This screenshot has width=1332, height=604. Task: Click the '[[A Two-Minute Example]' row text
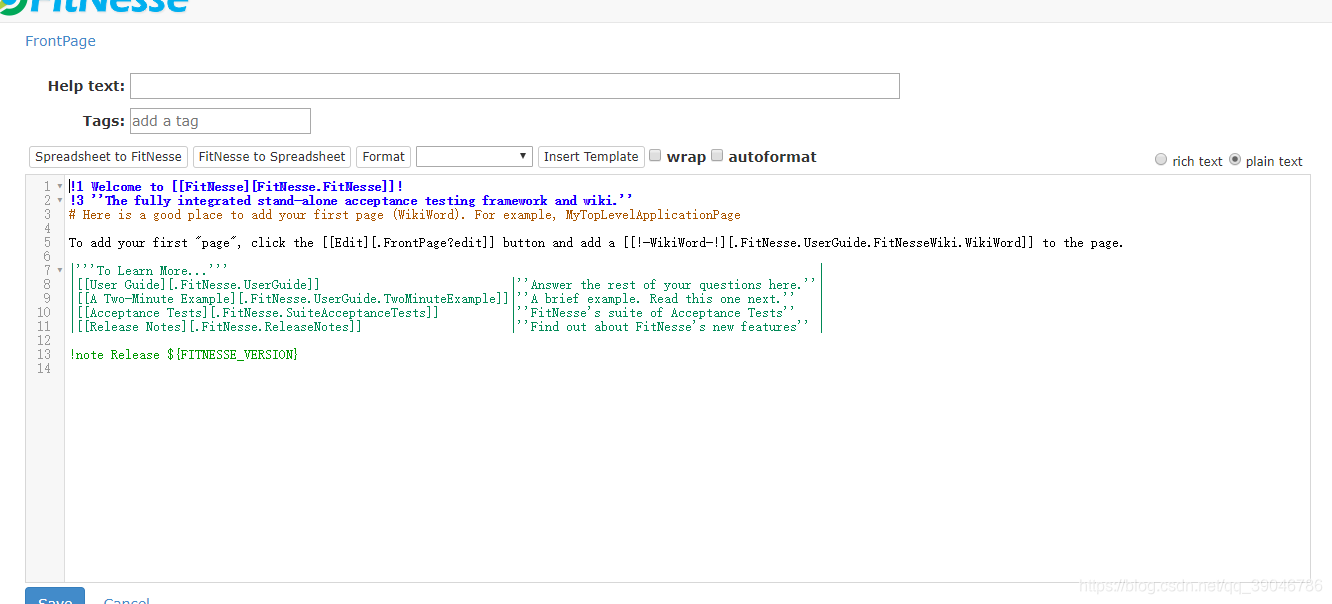coord(292,299)
